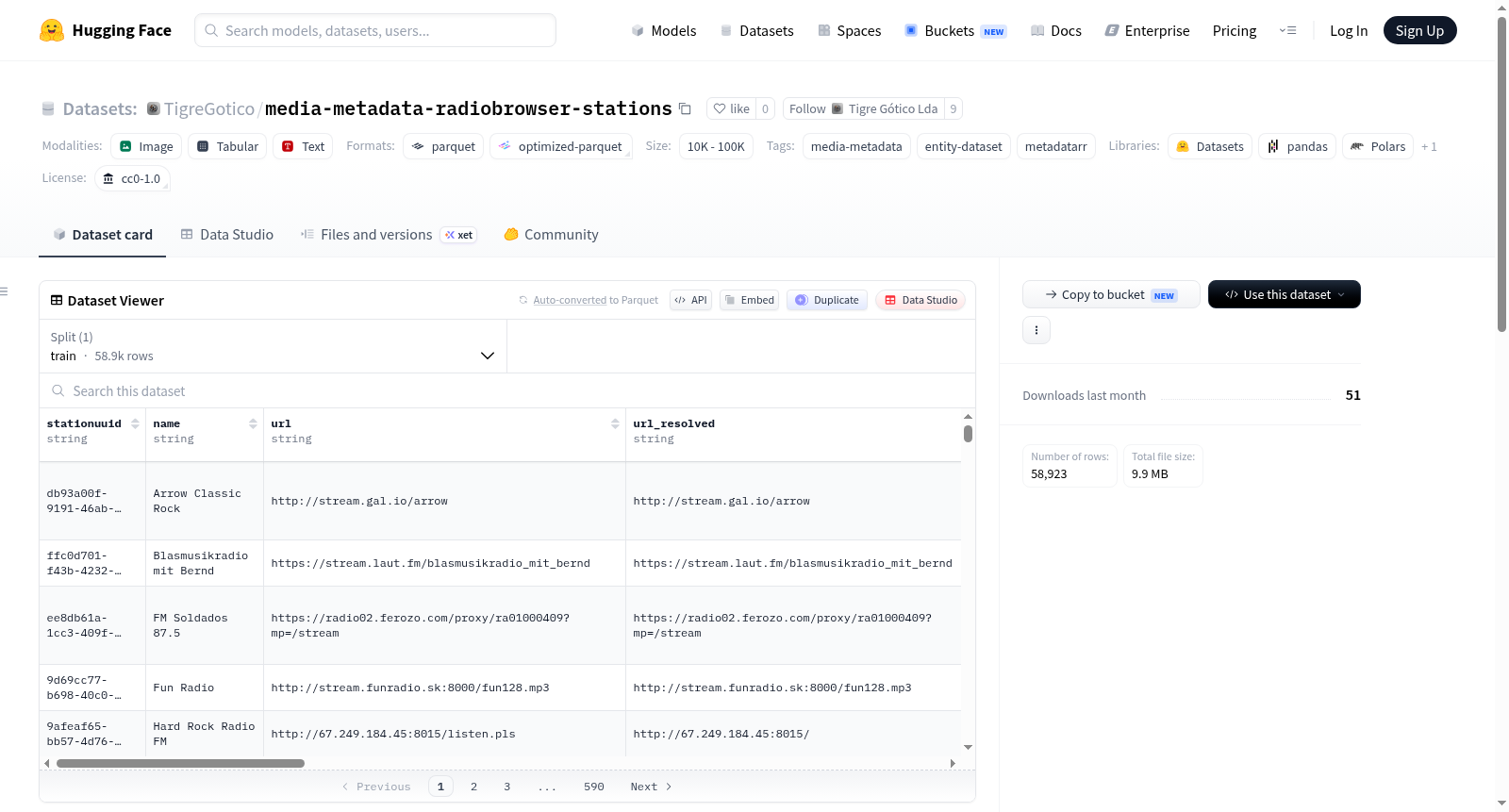Click the Search this dataset field

click(507, 390)
